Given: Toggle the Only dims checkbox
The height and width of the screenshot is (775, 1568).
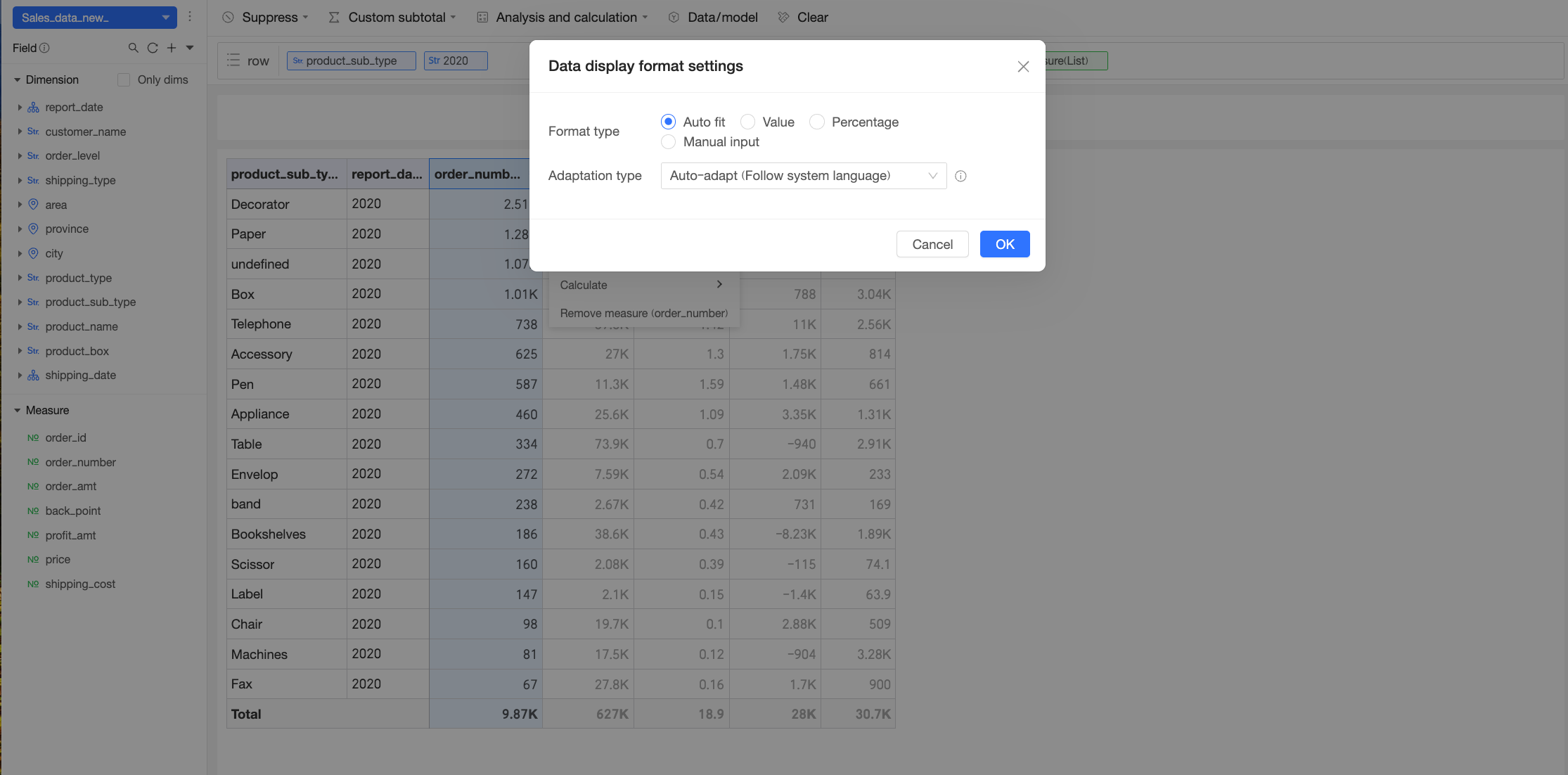Looking at the screenshot, I should click(x=124, y=79).
